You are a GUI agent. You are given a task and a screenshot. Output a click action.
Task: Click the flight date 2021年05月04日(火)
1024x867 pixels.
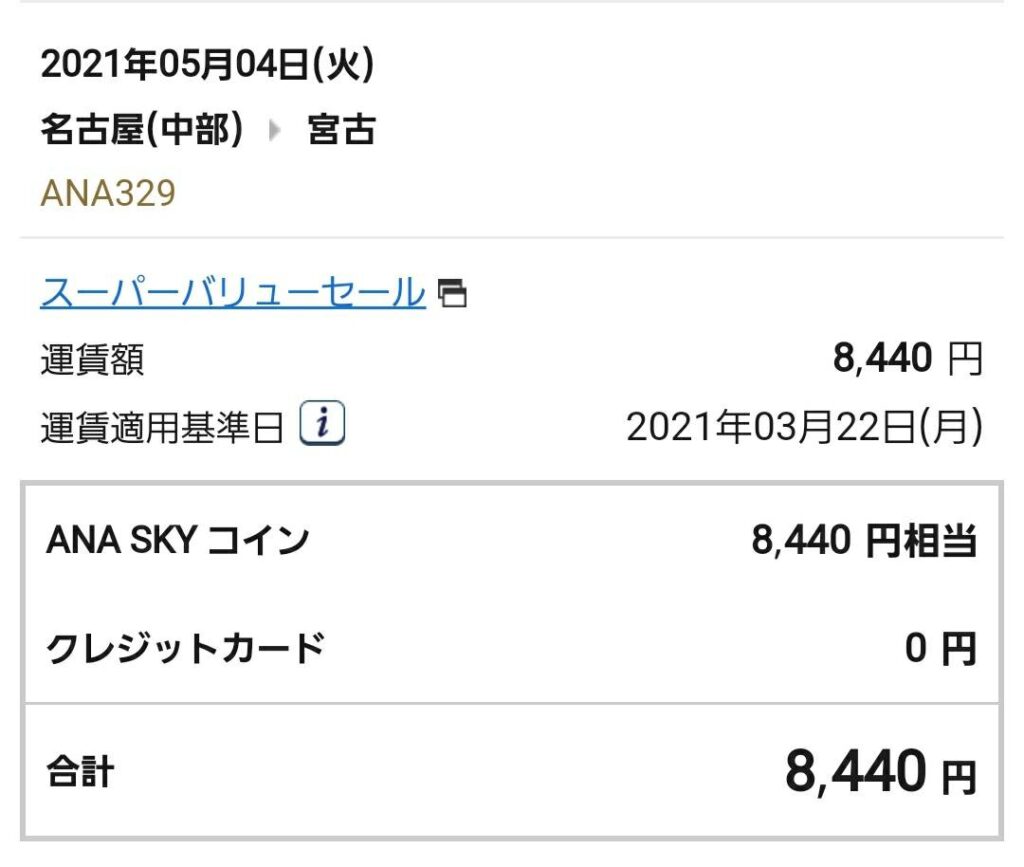tap(208, 65)
